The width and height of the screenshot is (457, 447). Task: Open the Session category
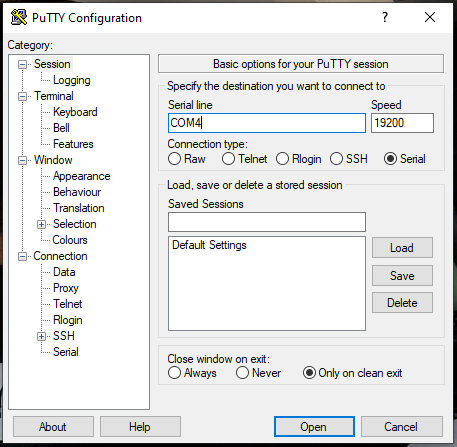click(52, 64)
